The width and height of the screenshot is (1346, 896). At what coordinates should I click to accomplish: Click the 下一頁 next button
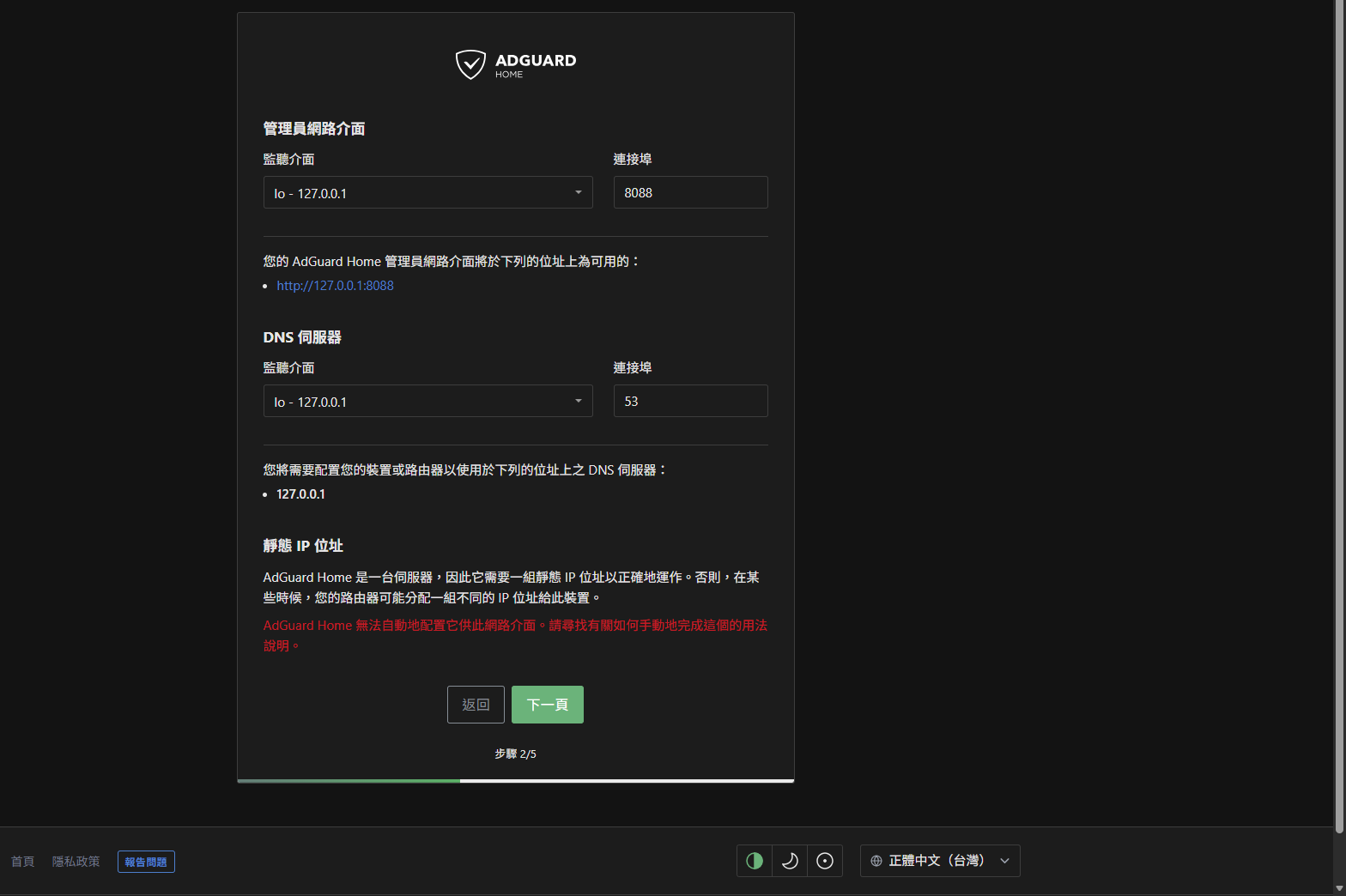(x=548, y=705)
